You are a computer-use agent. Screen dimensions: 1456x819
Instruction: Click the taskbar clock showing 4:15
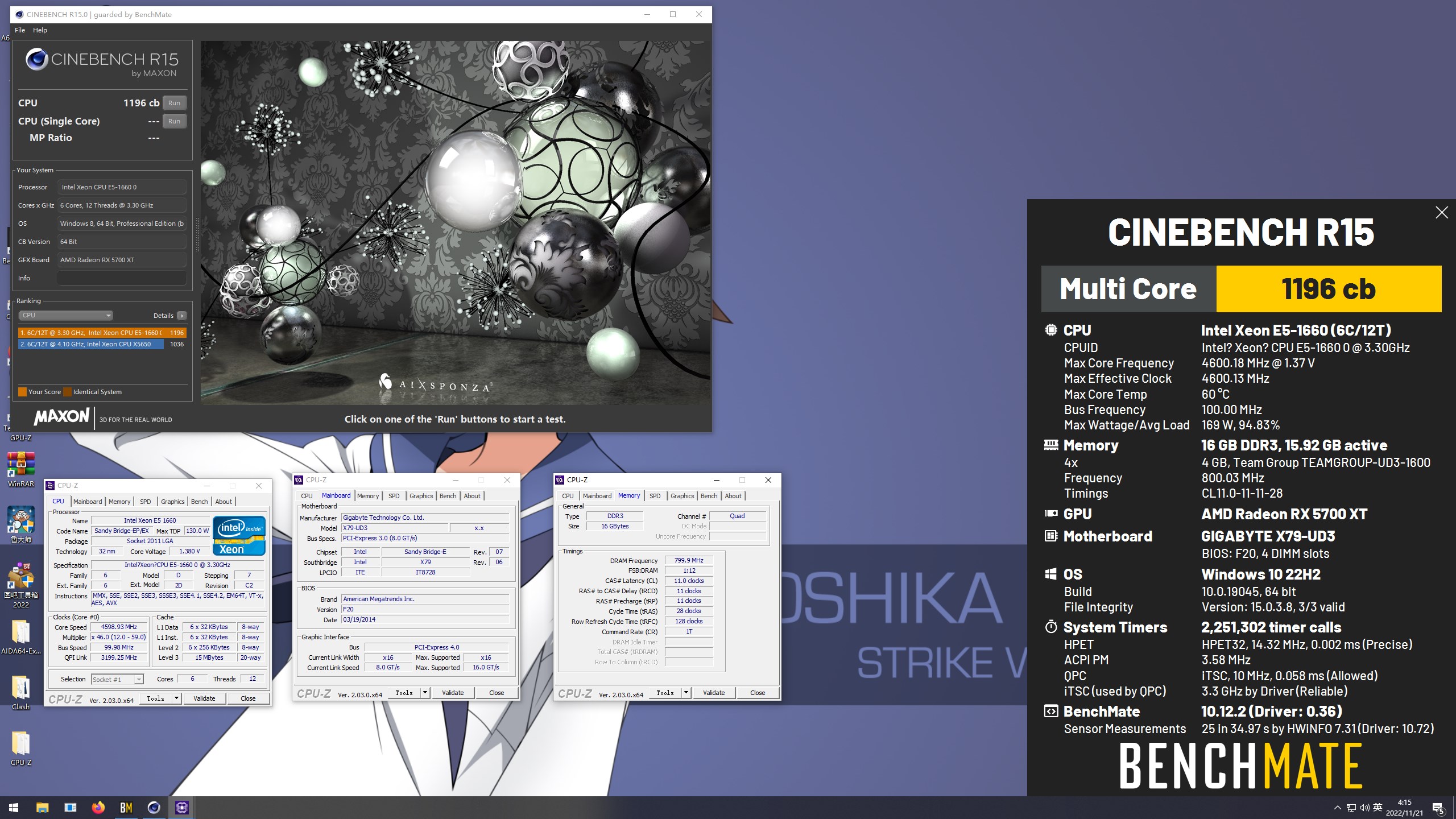pyautogui.click(x=1404, y=808)
